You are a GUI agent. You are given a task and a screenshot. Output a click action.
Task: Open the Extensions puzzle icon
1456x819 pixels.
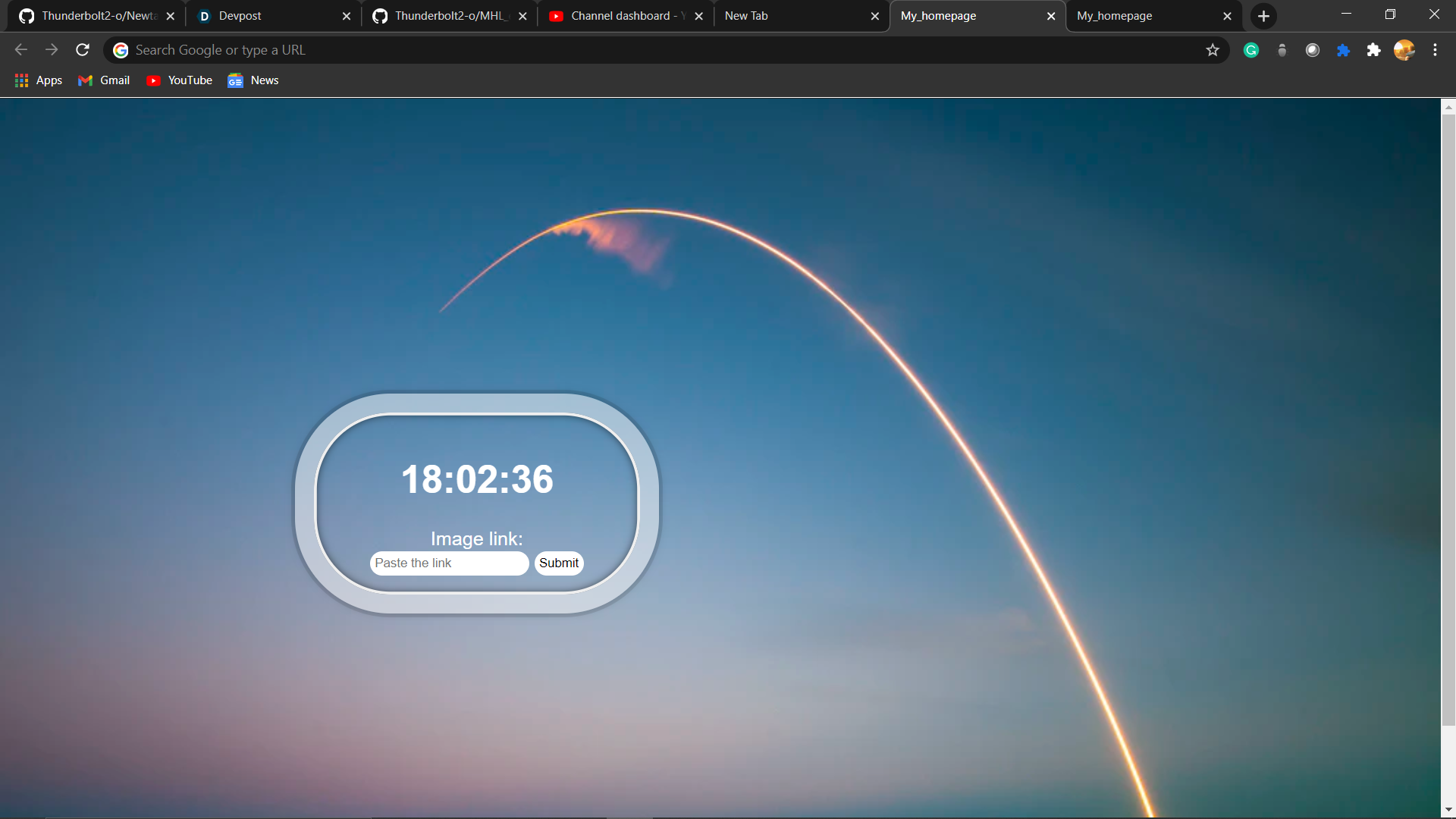pyautogui.click(x=1373, y=50)
